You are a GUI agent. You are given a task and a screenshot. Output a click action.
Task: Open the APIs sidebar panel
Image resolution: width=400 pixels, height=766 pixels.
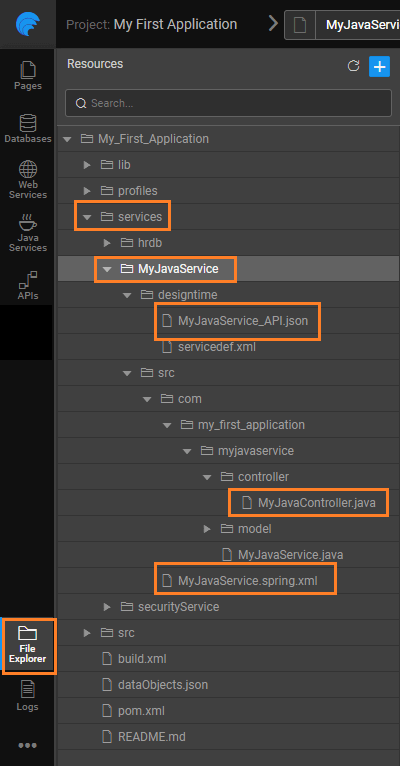coord(28,286)
